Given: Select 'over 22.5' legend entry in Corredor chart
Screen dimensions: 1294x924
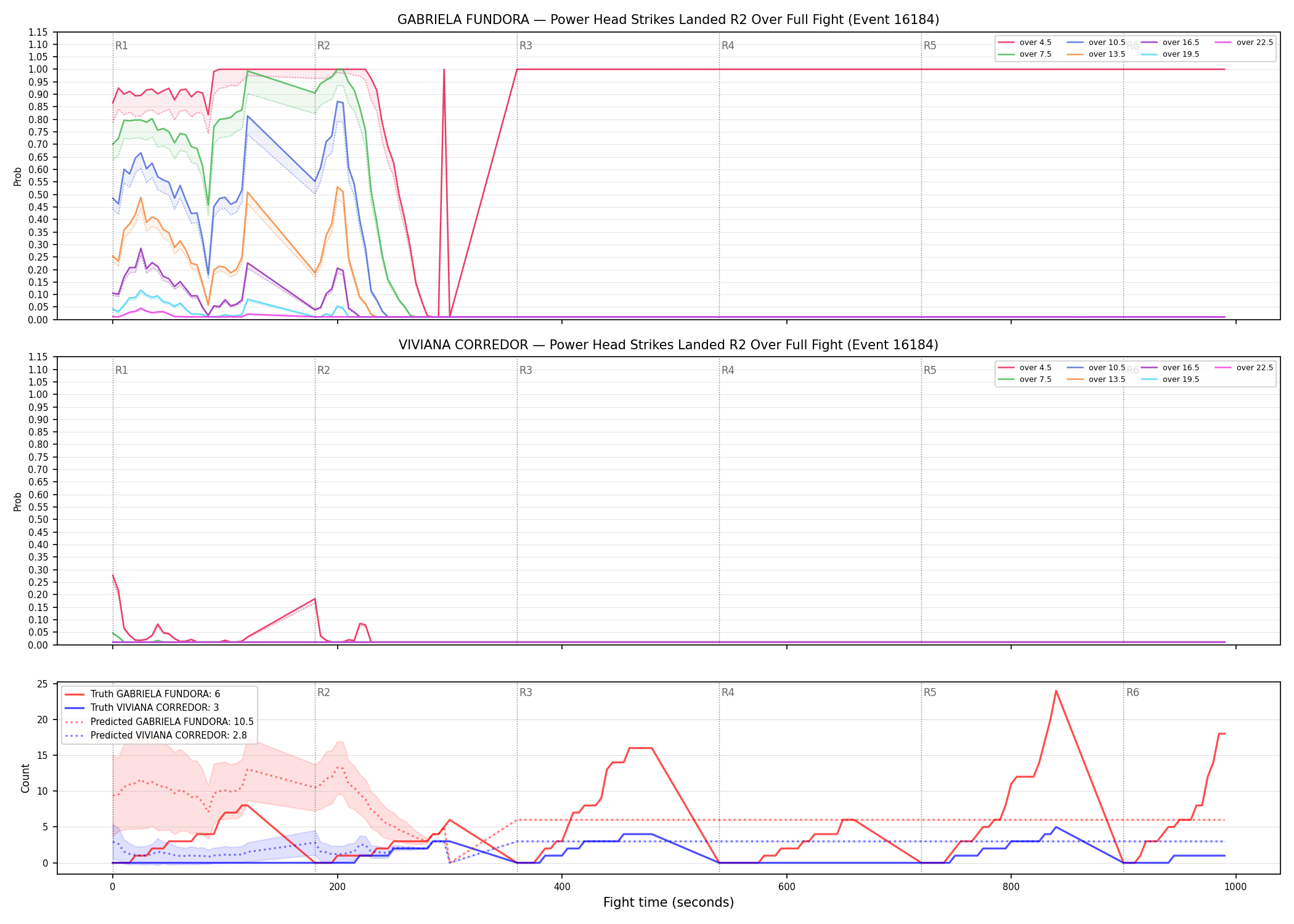Looking at the screenshot, I should pyautogui.click(x=1244, y=368).
